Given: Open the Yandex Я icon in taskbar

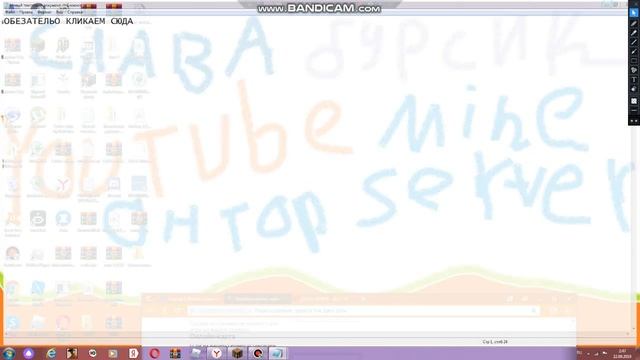Looking at the screenshot, I should coord(133,353).
